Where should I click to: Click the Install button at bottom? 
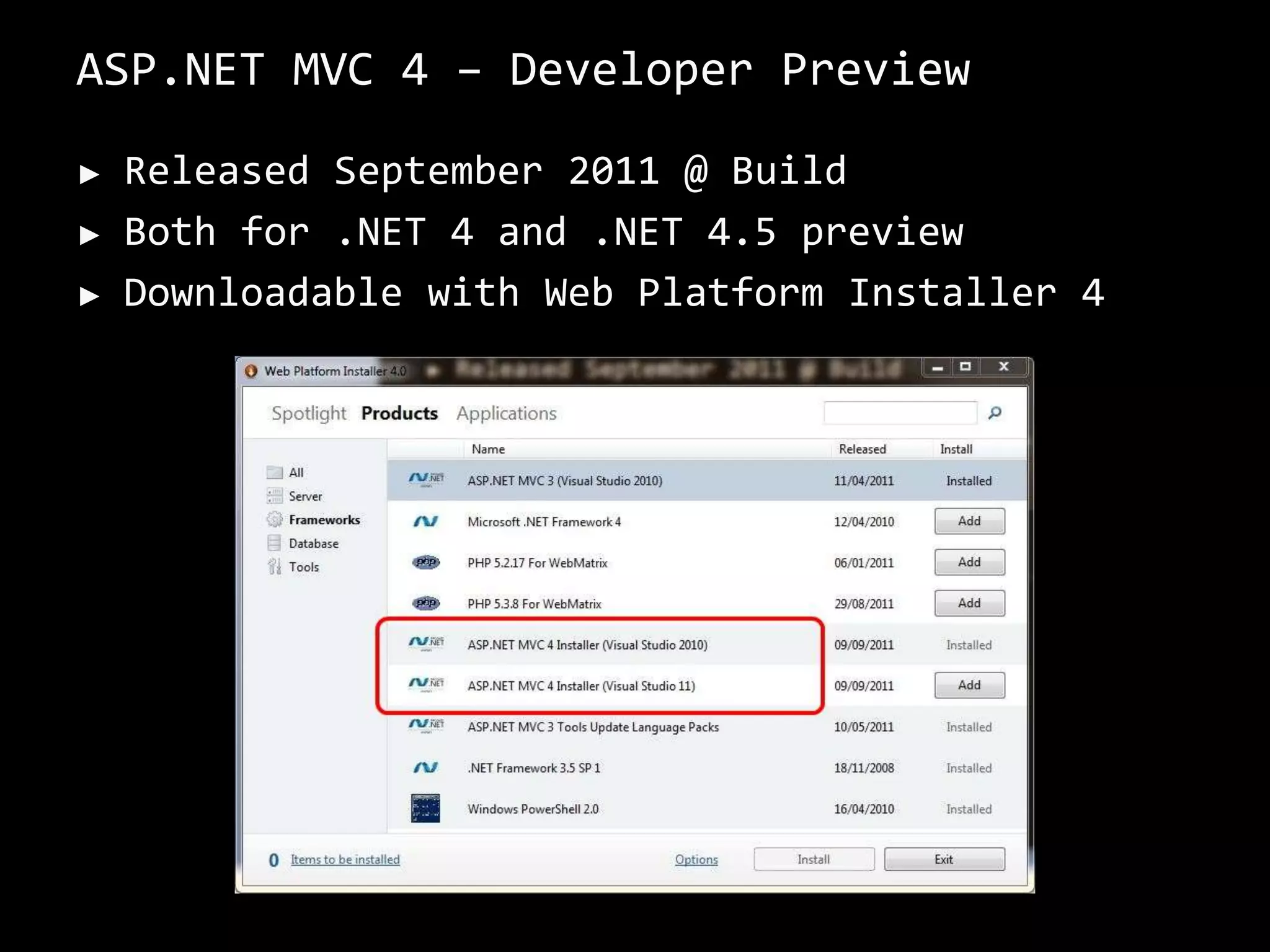click(814, 859)
